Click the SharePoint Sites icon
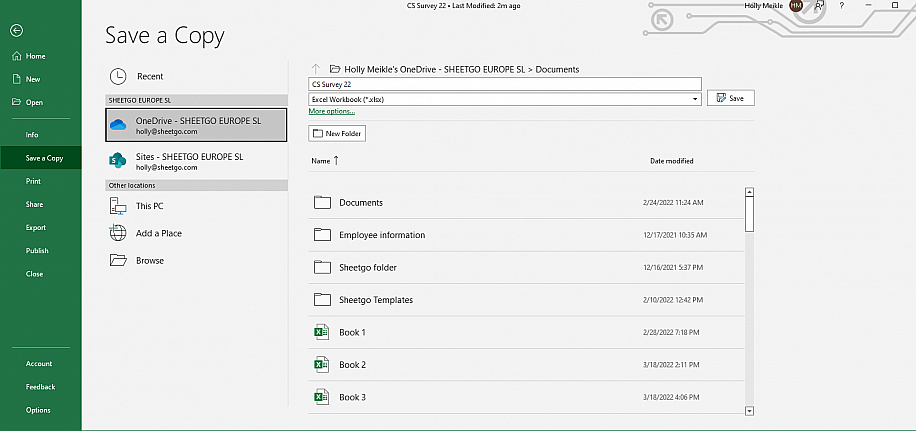Screen dimensions: 916x431 coord(118,161)
